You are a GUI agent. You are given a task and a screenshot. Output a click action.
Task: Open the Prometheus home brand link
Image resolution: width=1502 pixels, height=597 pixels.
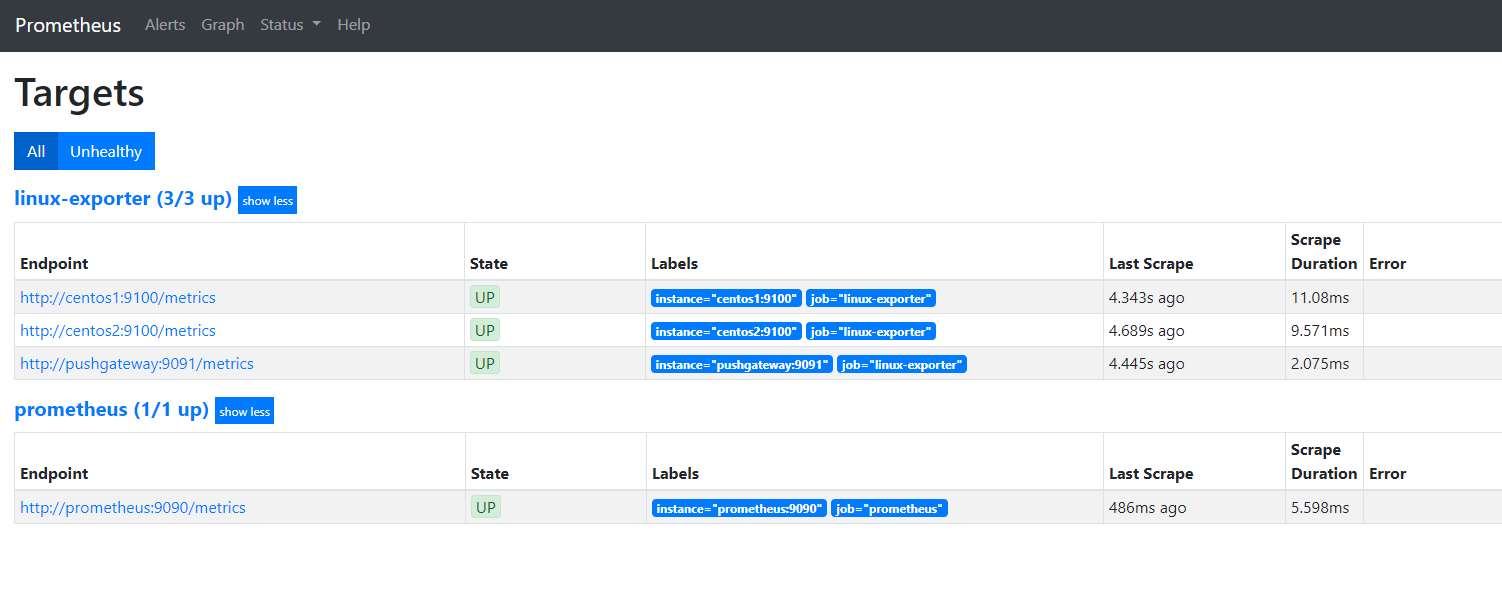point(68,25)
